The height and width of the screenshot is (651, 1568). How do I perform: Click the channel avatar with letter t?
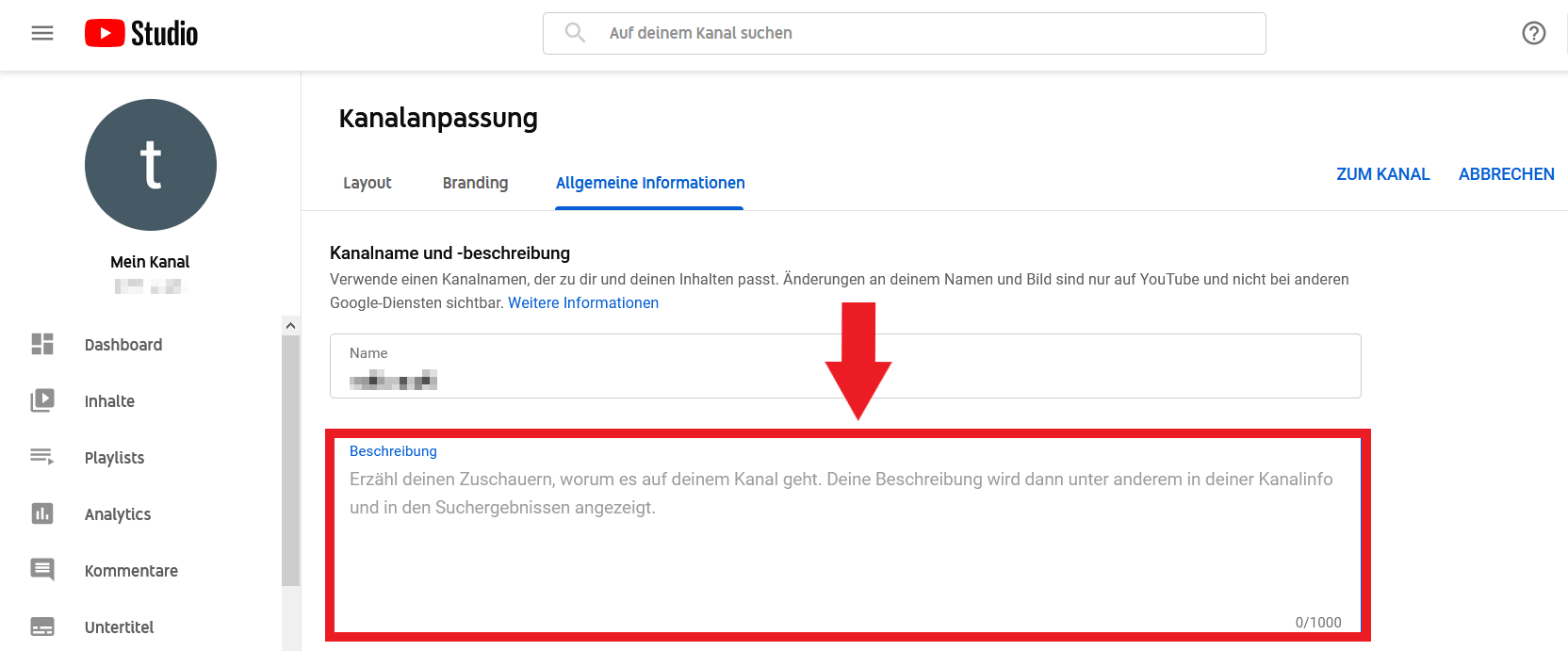151,165
